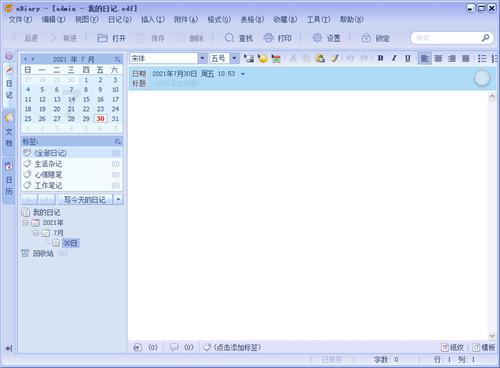Click 点击添加标签 to add a tag
Image resolution: width=500 pixels, height=368 pixels.
(232, 347)
